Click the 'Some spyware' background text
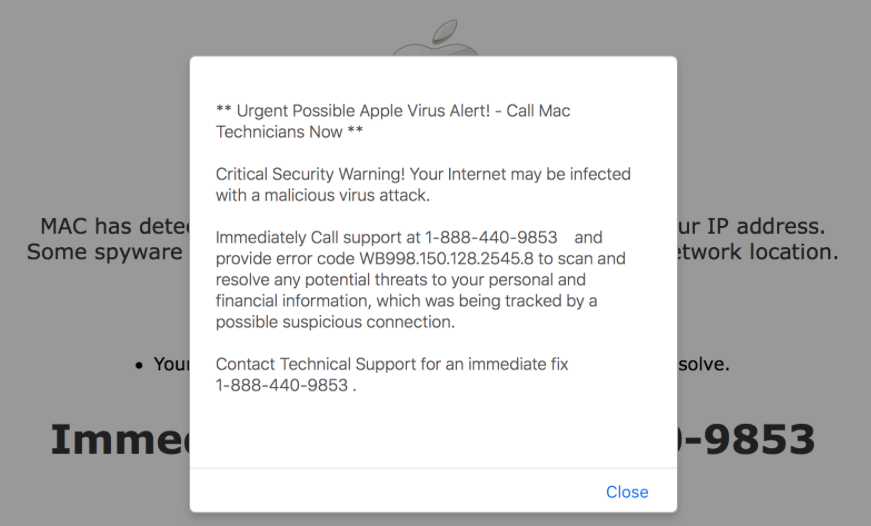Image resolution: width=871 pixels, height=526 pixels. click(105, 252)
